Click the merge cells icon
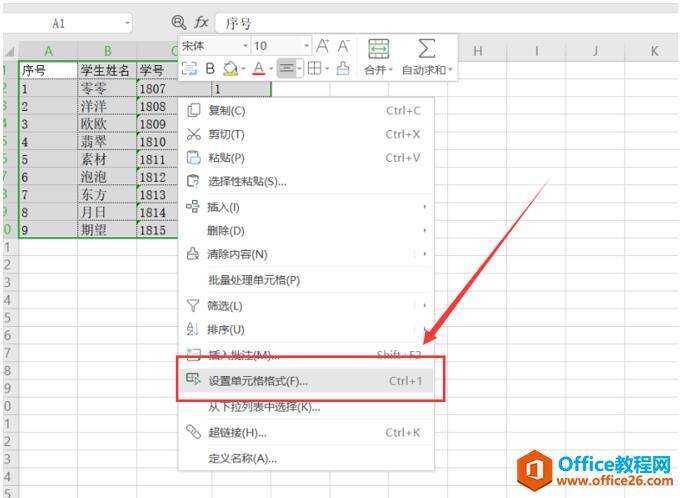This screenshot has width=680, height=498. click(x=379, y=49)
